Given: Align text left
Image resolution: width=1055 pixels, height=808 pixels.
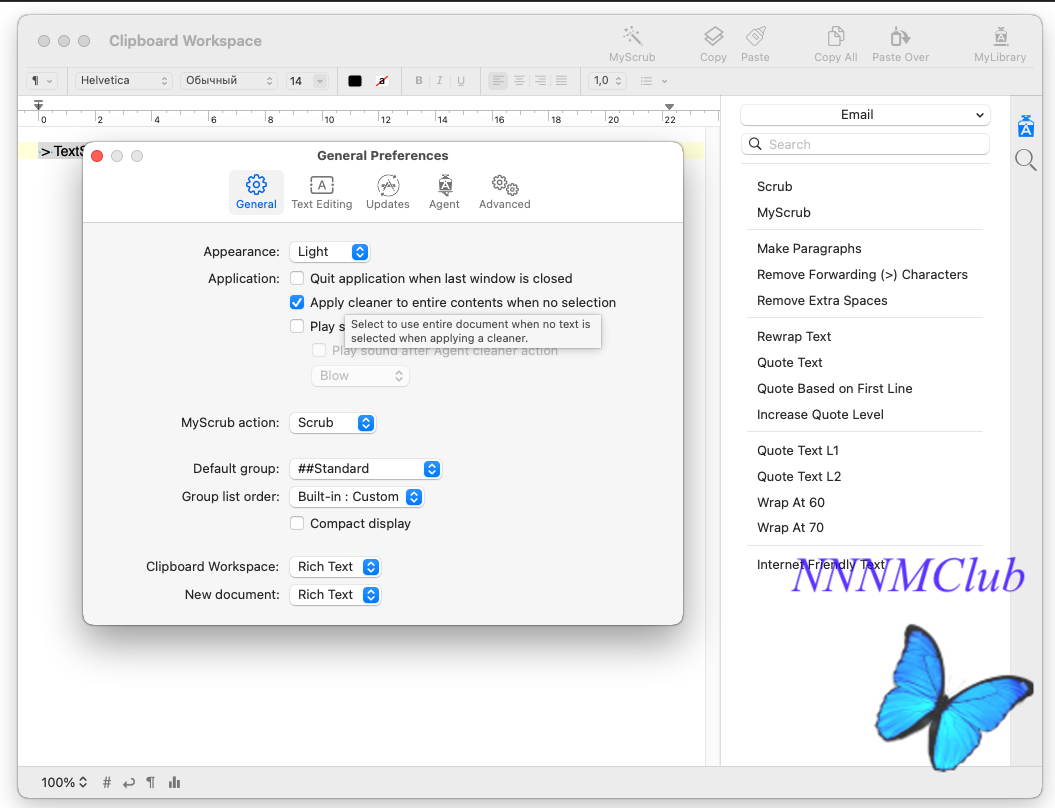Looking at the screenshot, I should coord(498,81).
